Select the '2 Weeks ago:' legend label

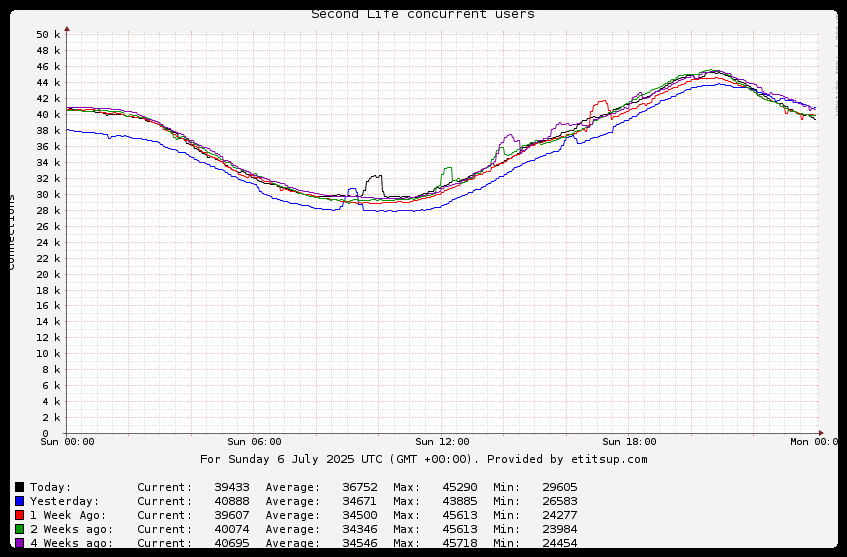tap(72, 529)
